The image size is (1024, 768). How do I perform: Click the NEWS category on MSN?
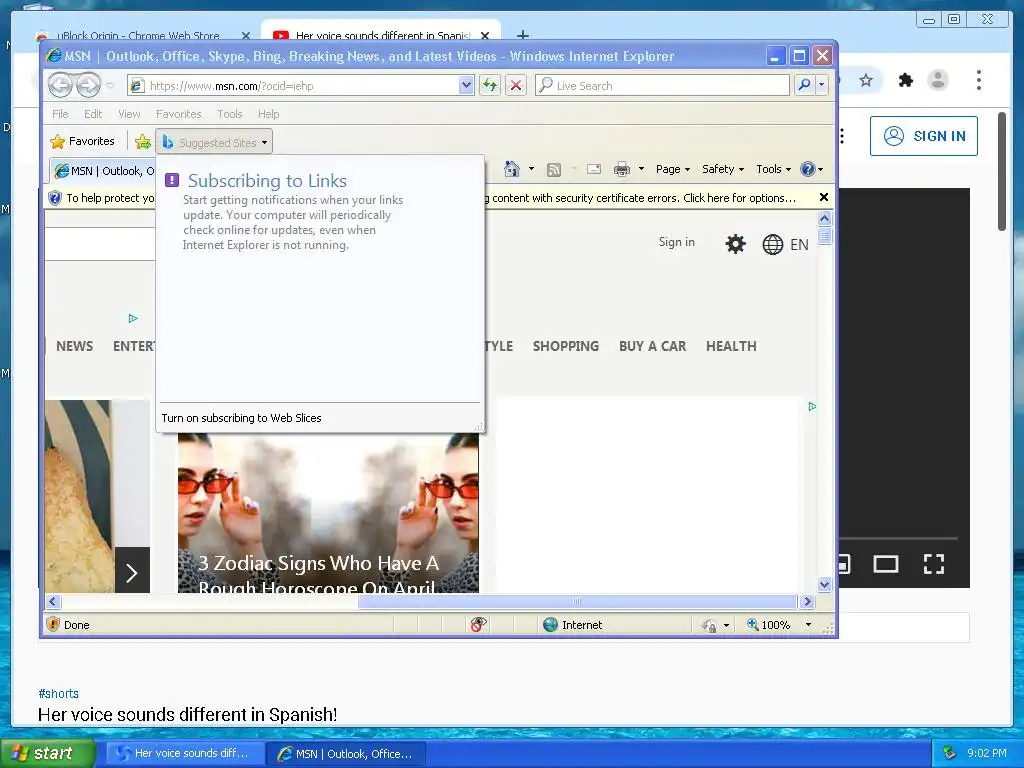pos(74,346)
